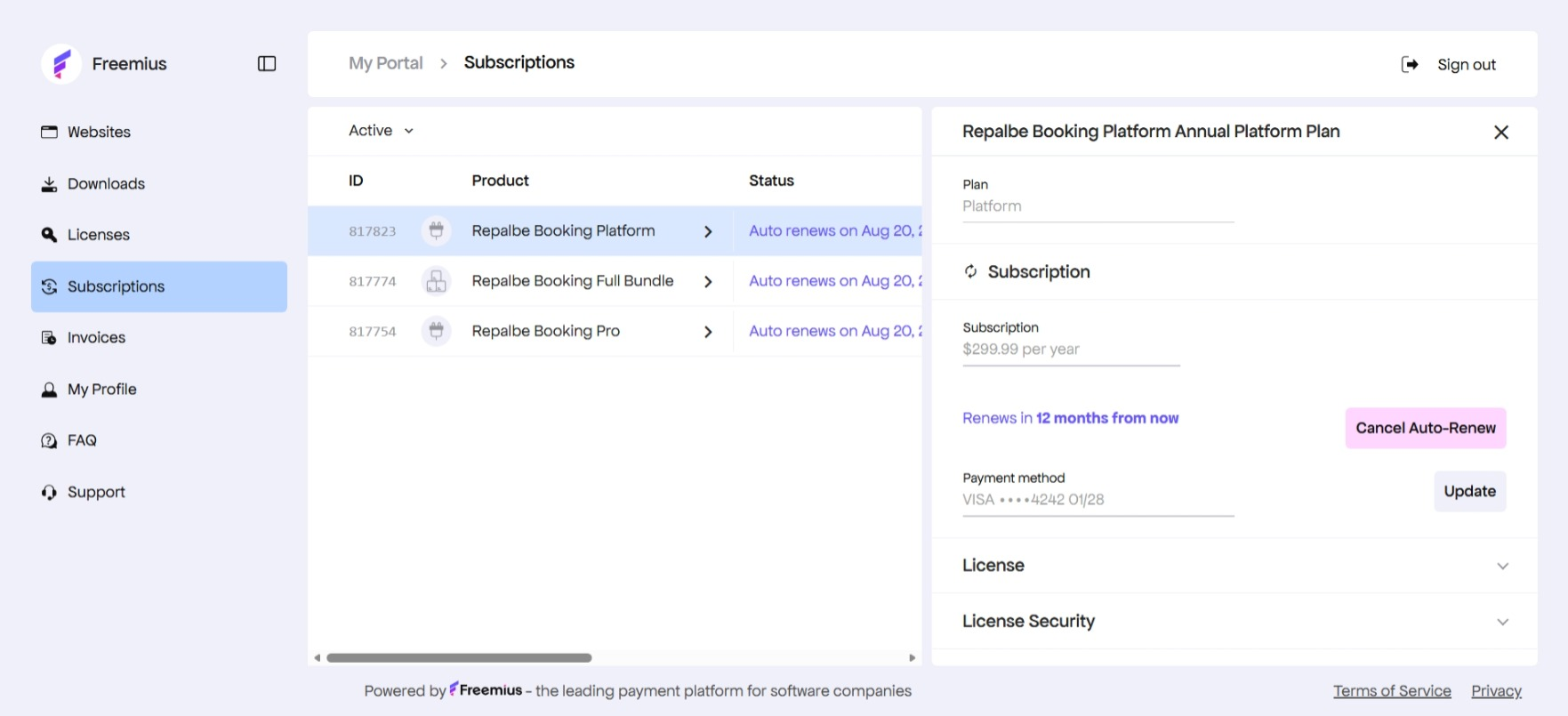1568x716 pixels.
Task: Select the Subscriptions menu item
Action: tap(159, 286)
